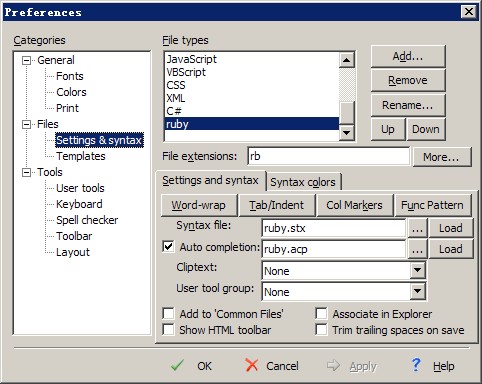Image resolution: width=482 pixels, height=384 pixels.
Task: Collapse the General tree node
Action: point(26,60)
